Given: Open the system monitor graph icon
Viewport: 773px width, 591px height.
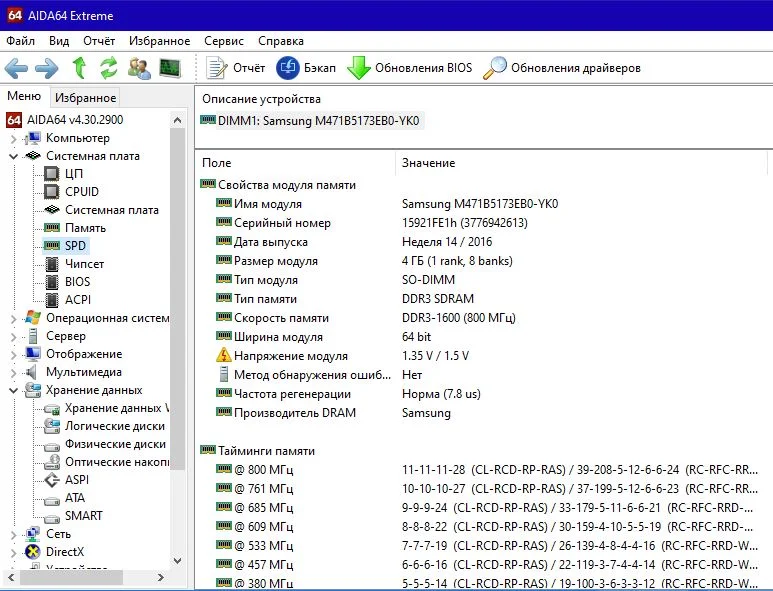Looking at the screenshot, I should click(x=170, y=68).
